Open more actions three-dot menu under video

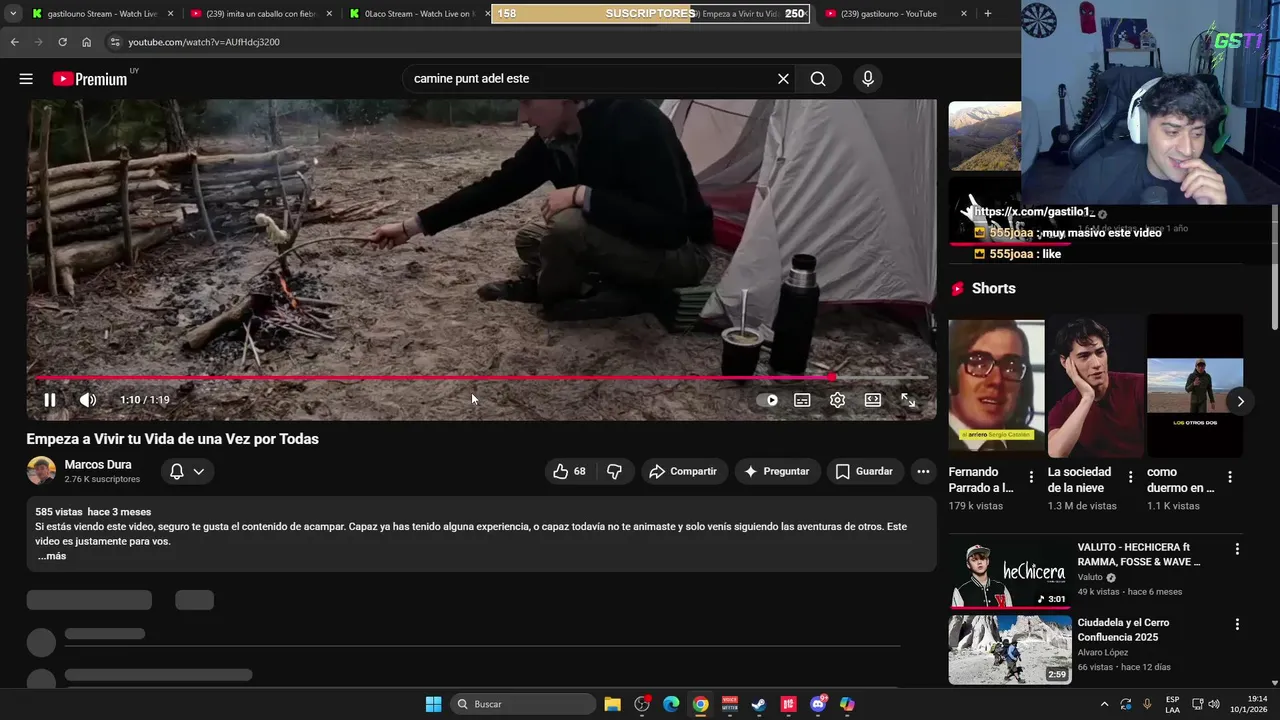[x=923, y=471]
